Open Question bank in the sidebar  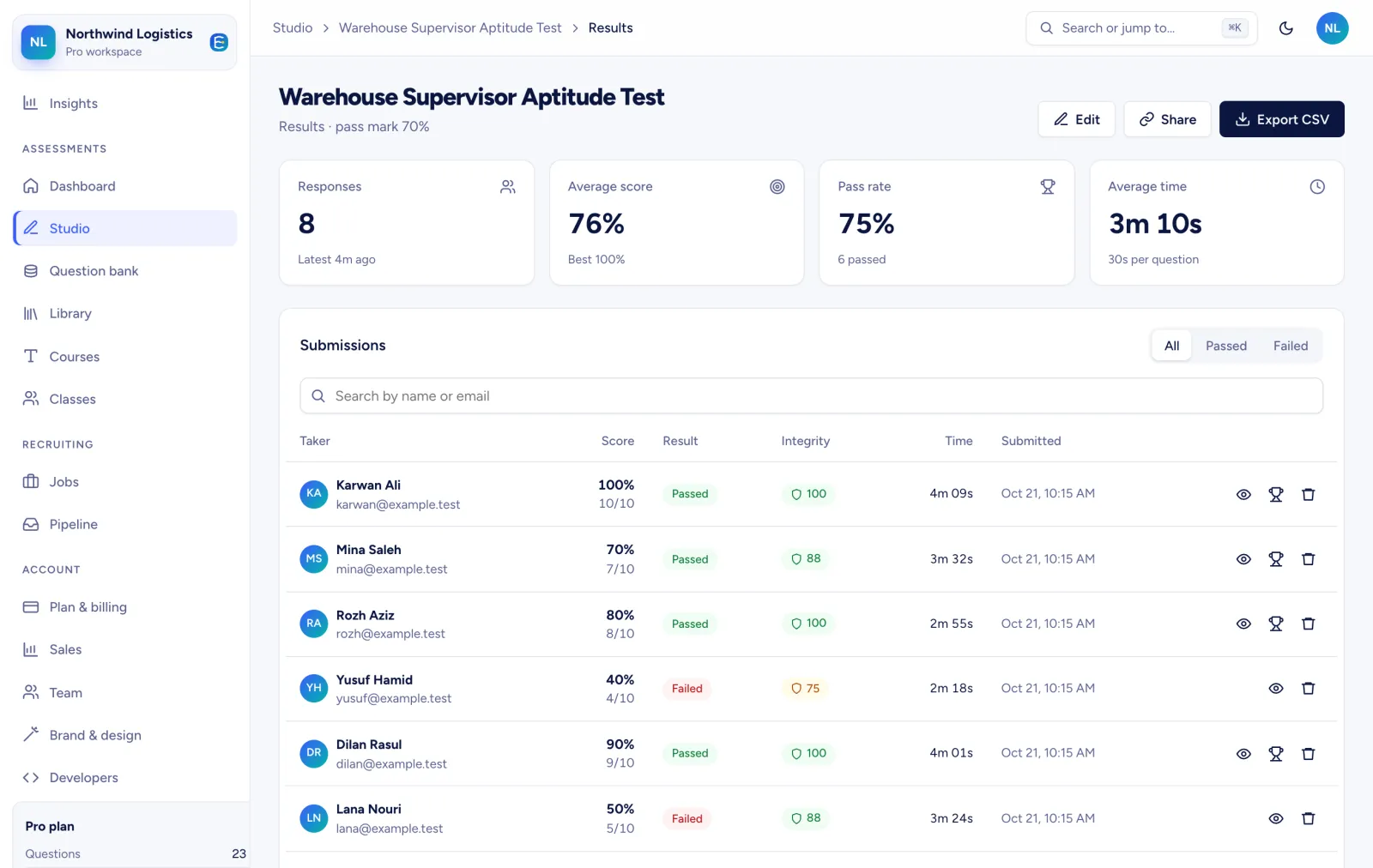pos(125,271)
